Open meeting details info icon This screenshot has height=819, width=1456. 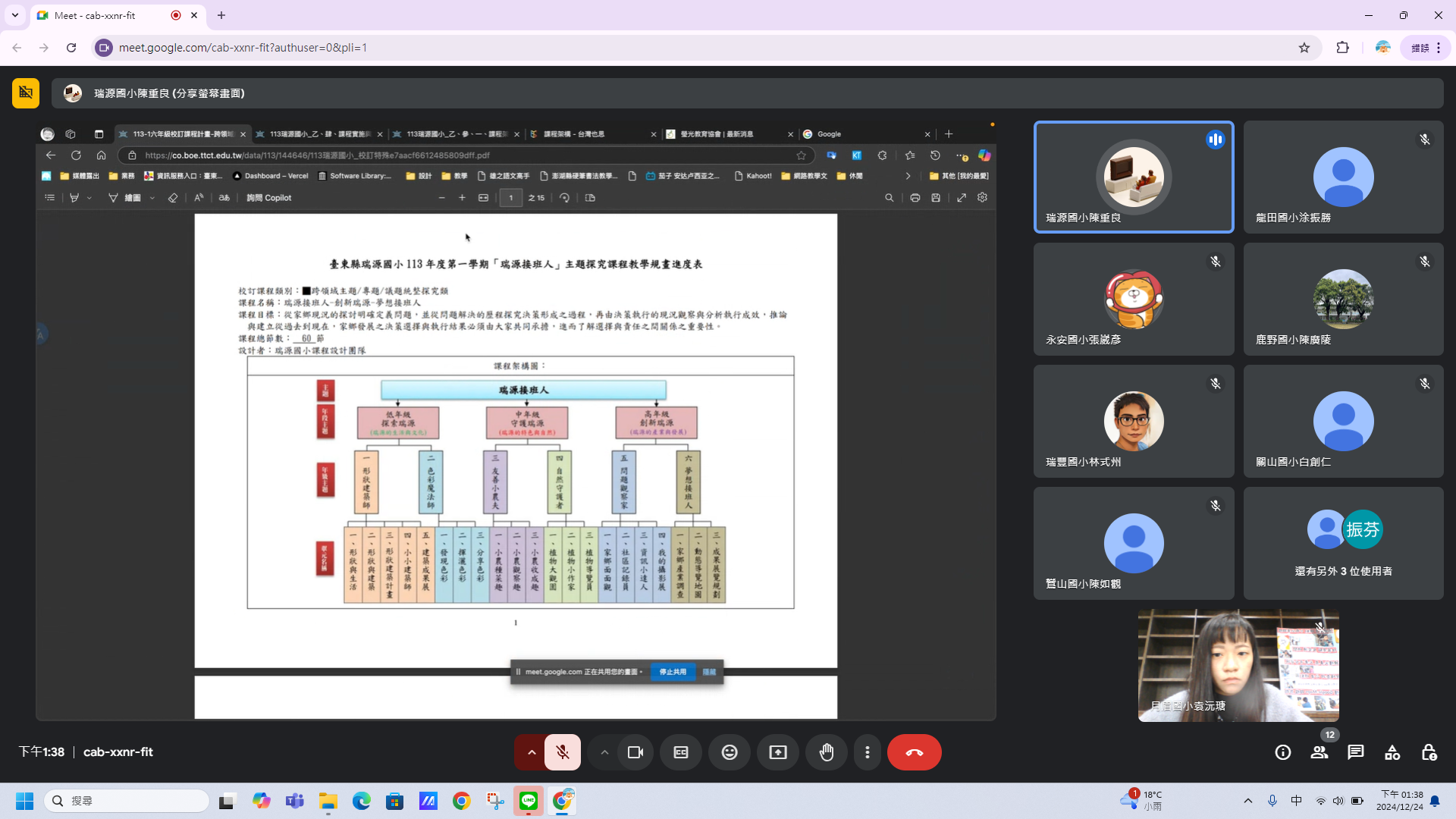click(x=1283, y=752)
